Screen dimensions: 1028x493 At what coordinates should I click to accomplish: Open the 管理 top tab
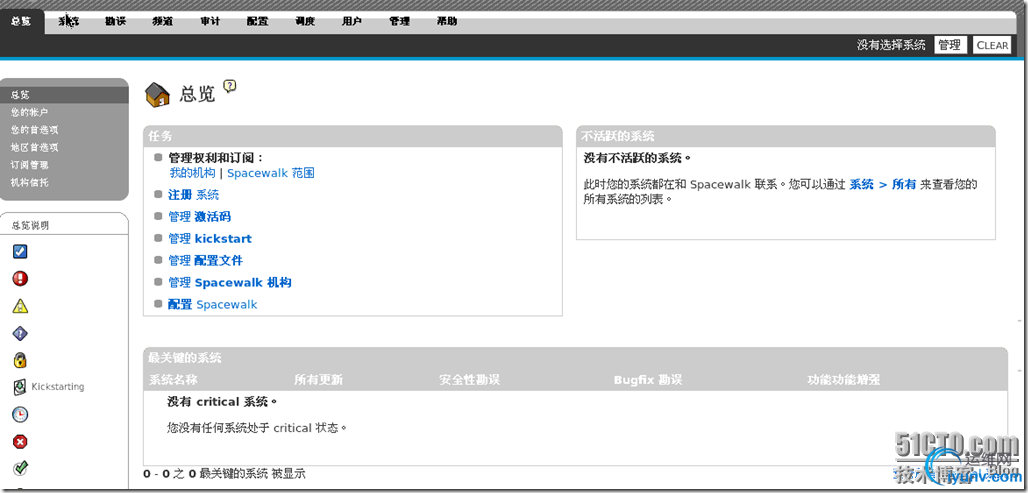[x=399, y=21]
